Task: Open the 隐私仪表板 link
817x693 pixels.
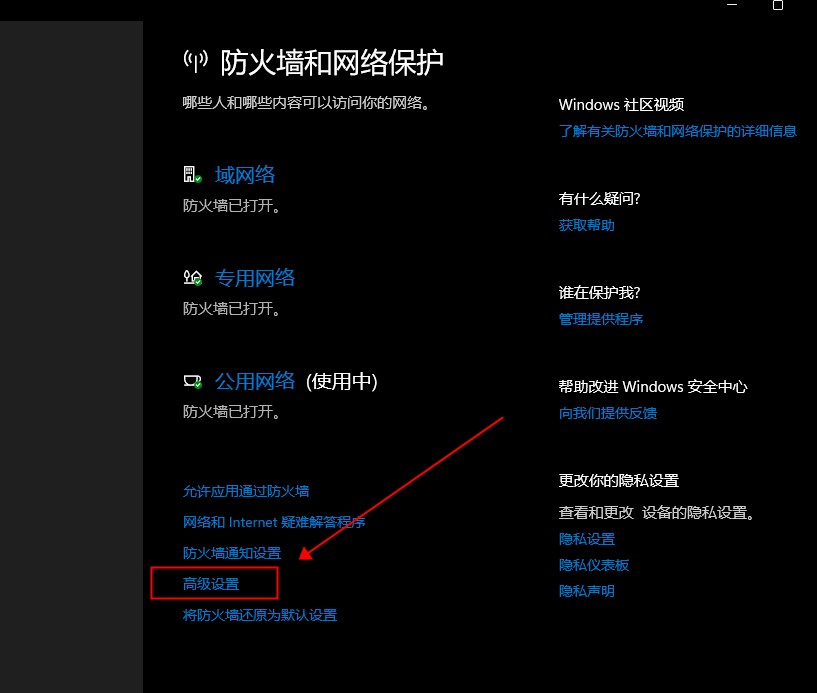Action: tap(594, 565)
